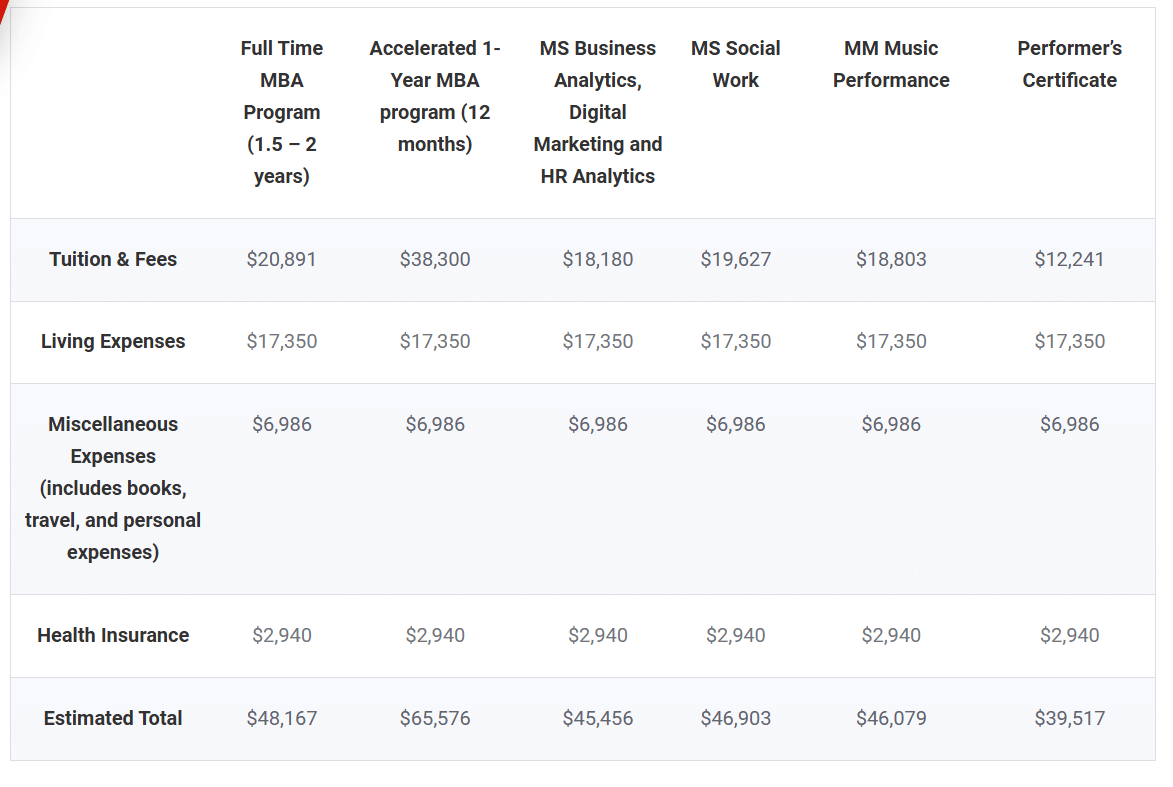This screenshot has height=787, width=1173.
Task: Click the $18,180 tuition cell
Action: [x=598, y=259]
